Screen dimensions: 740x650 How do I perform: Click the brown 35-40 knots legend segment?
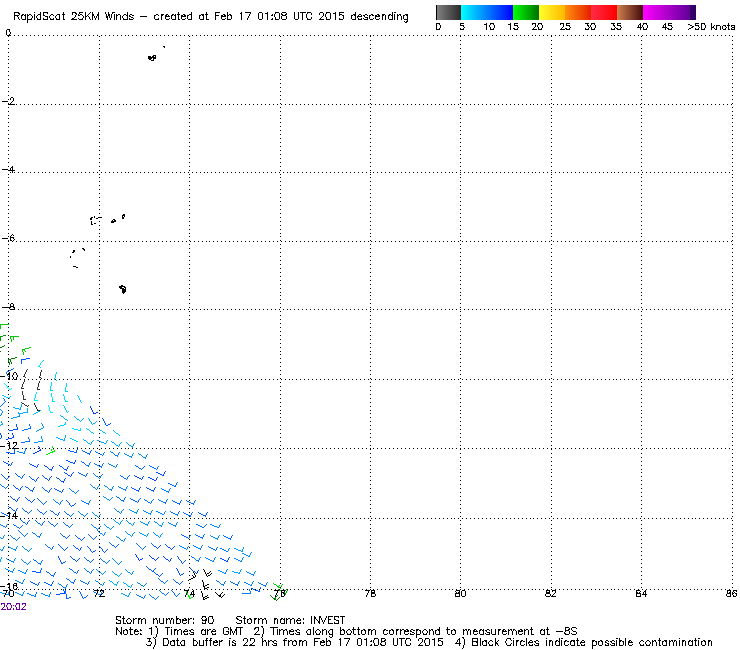click(630, 12)
